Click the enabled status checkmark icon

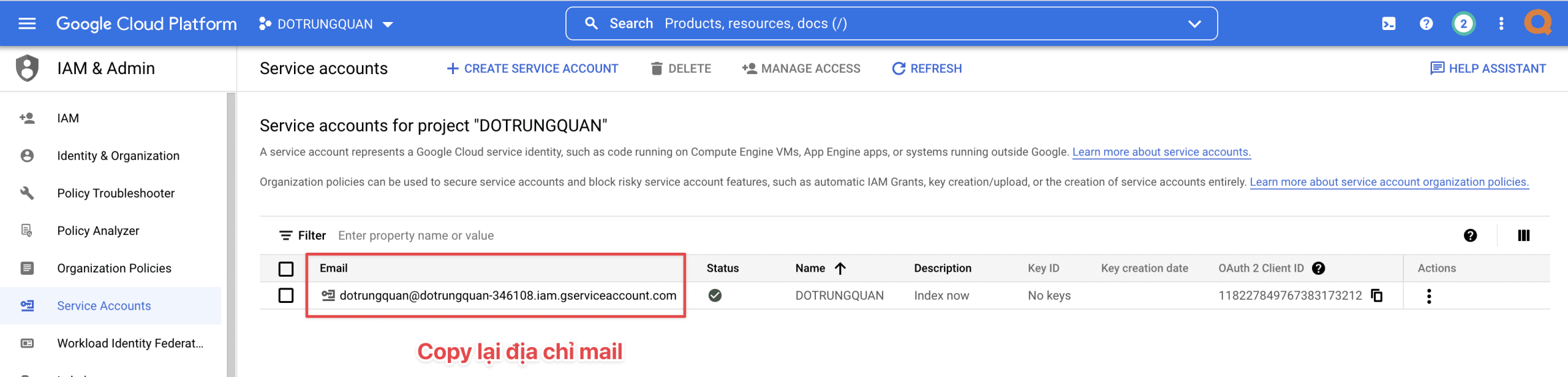(x=715, y=296)
